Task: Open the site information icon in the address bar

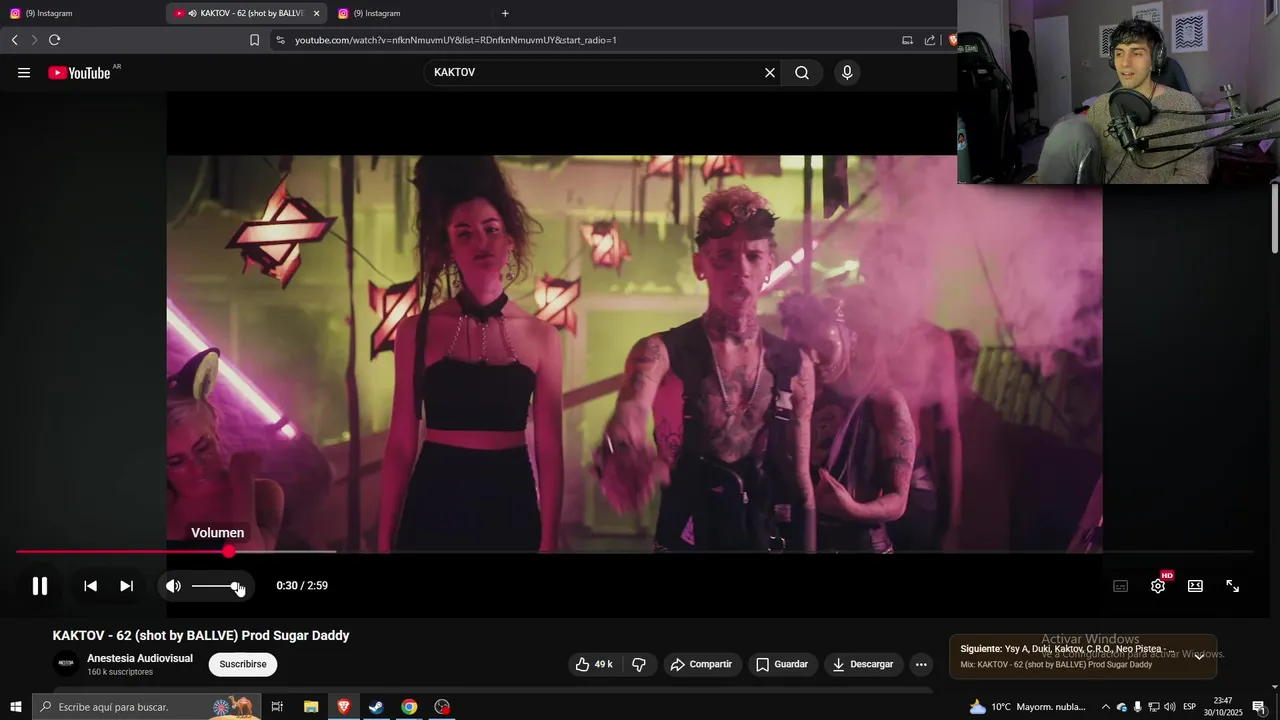Action: coord(280,40)
